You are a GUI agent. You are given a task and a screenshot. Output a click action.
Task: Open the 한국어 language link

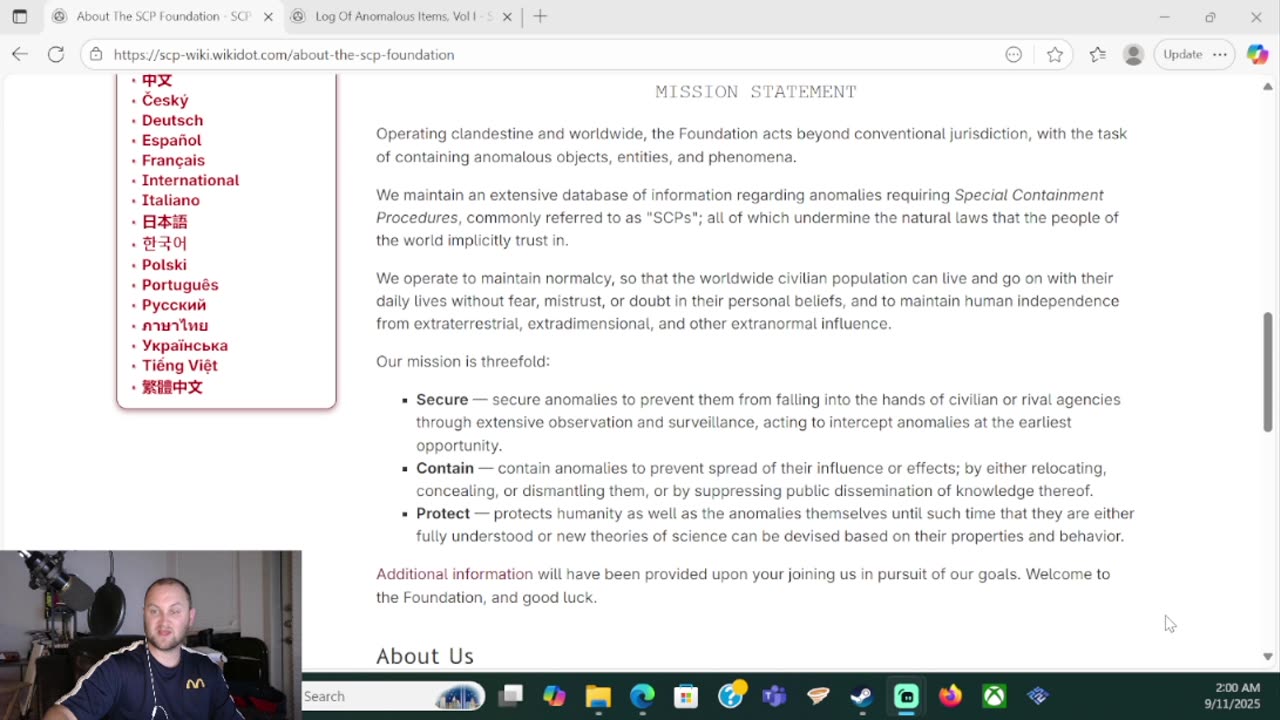(164, 243)
